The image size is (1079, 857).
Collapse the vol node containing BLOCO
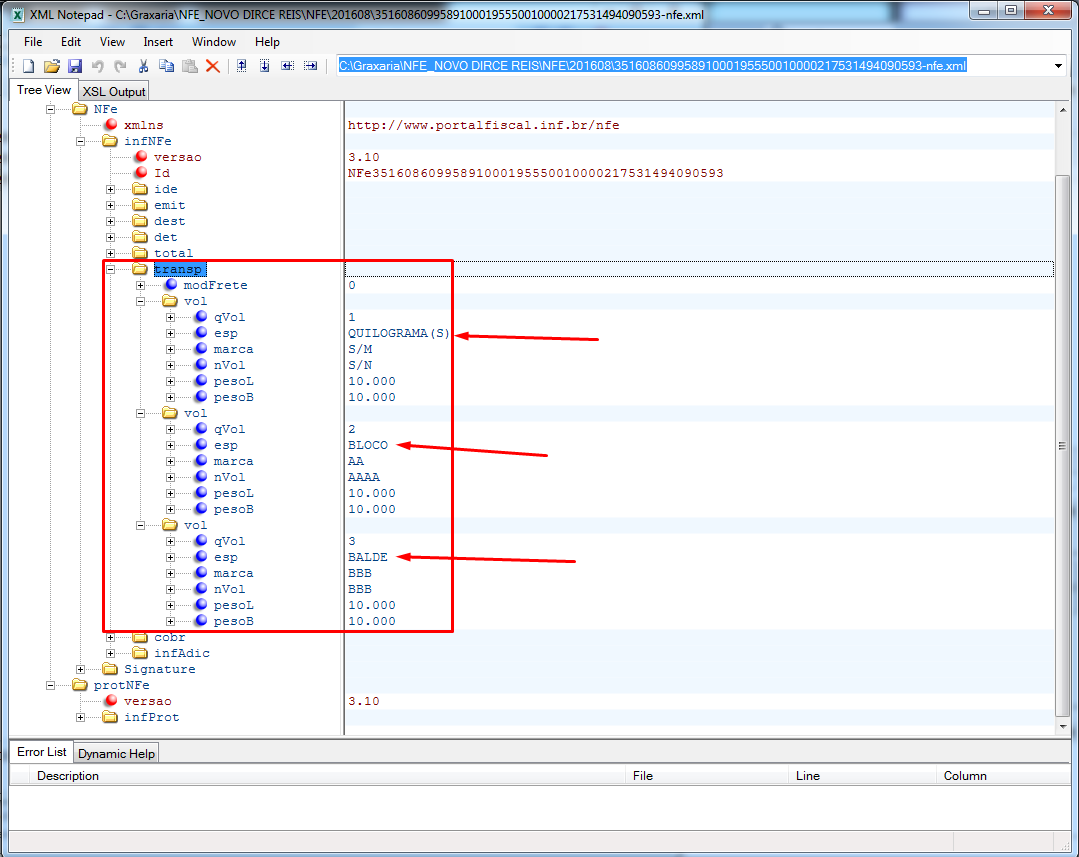pos(140,413)
